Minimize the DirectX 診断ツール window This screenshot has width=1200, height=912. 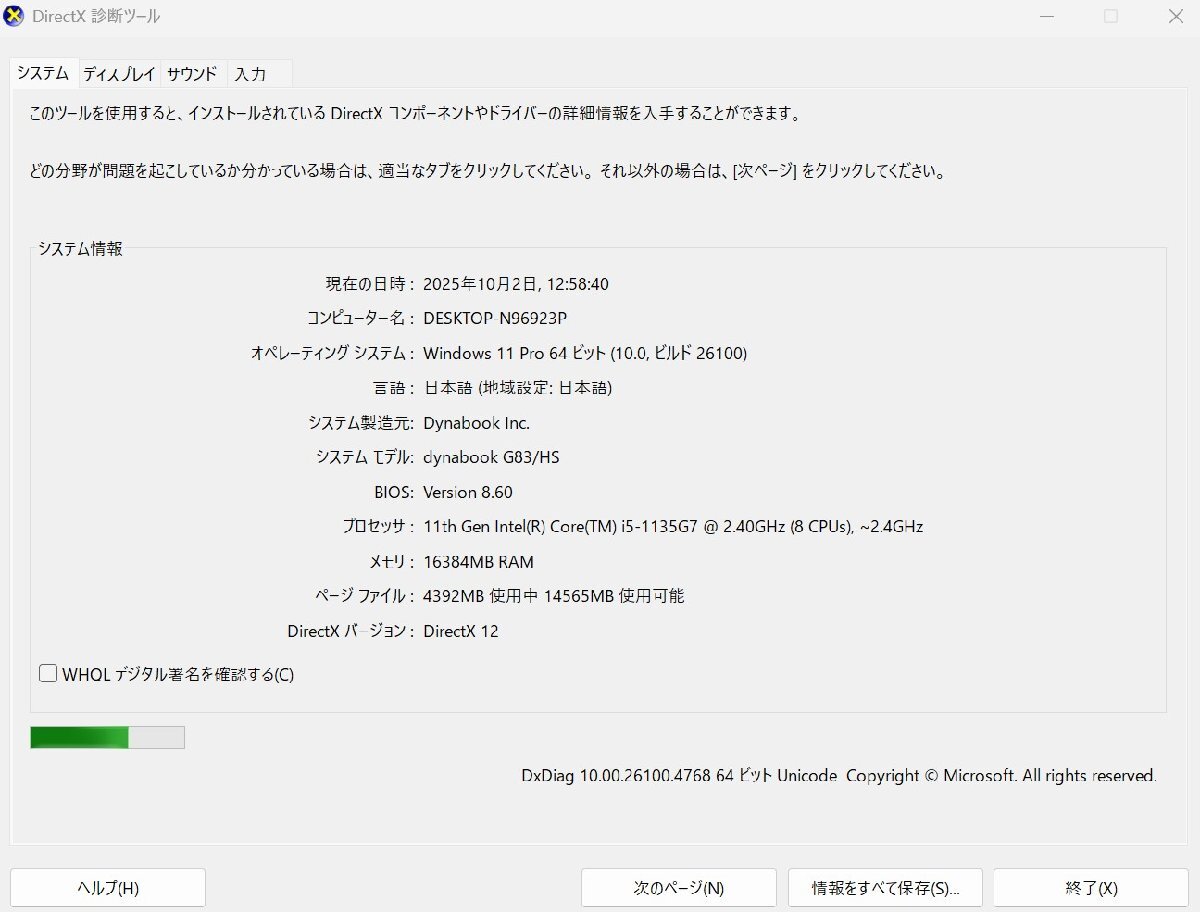click(x=1046, y=16)
